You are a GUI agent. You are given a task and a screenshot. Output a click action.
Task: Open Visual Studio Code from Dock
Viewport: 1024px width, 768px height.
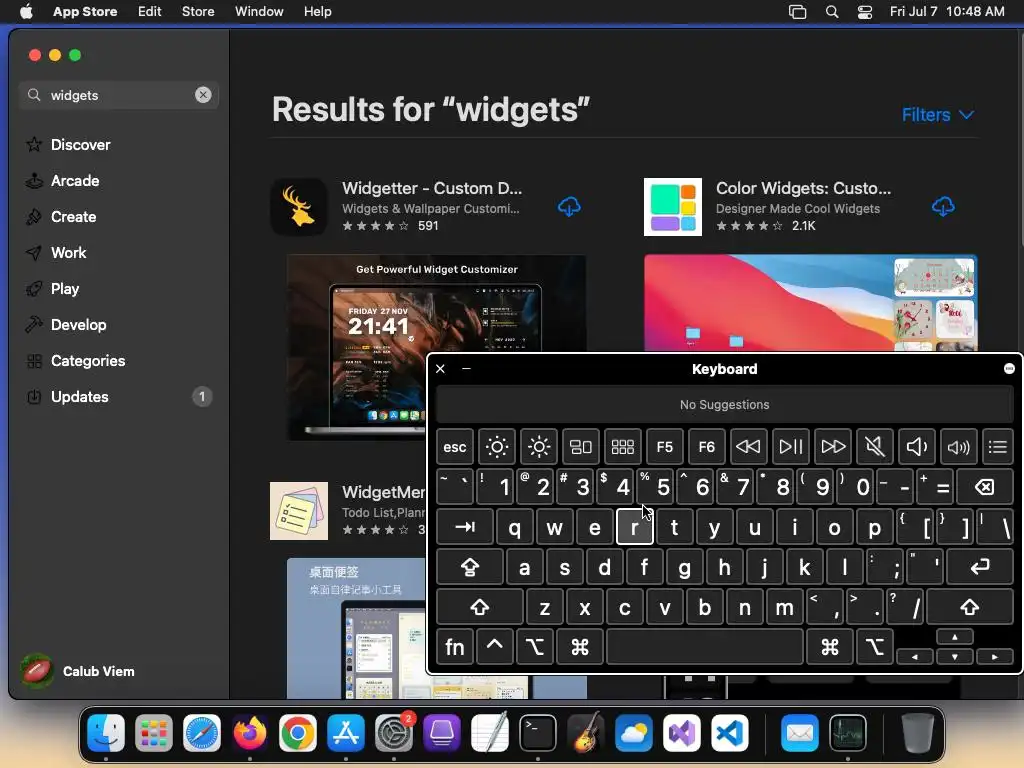[729, 733]
